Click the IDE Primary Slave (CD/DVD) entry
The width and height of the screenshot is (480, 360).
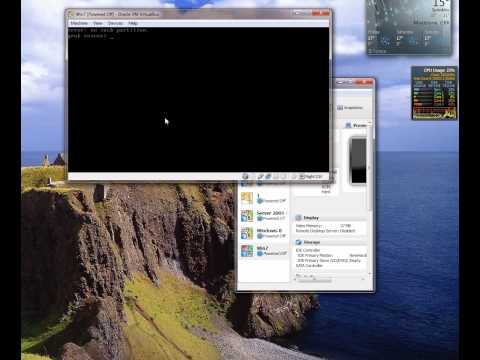(x=329, y=260)
